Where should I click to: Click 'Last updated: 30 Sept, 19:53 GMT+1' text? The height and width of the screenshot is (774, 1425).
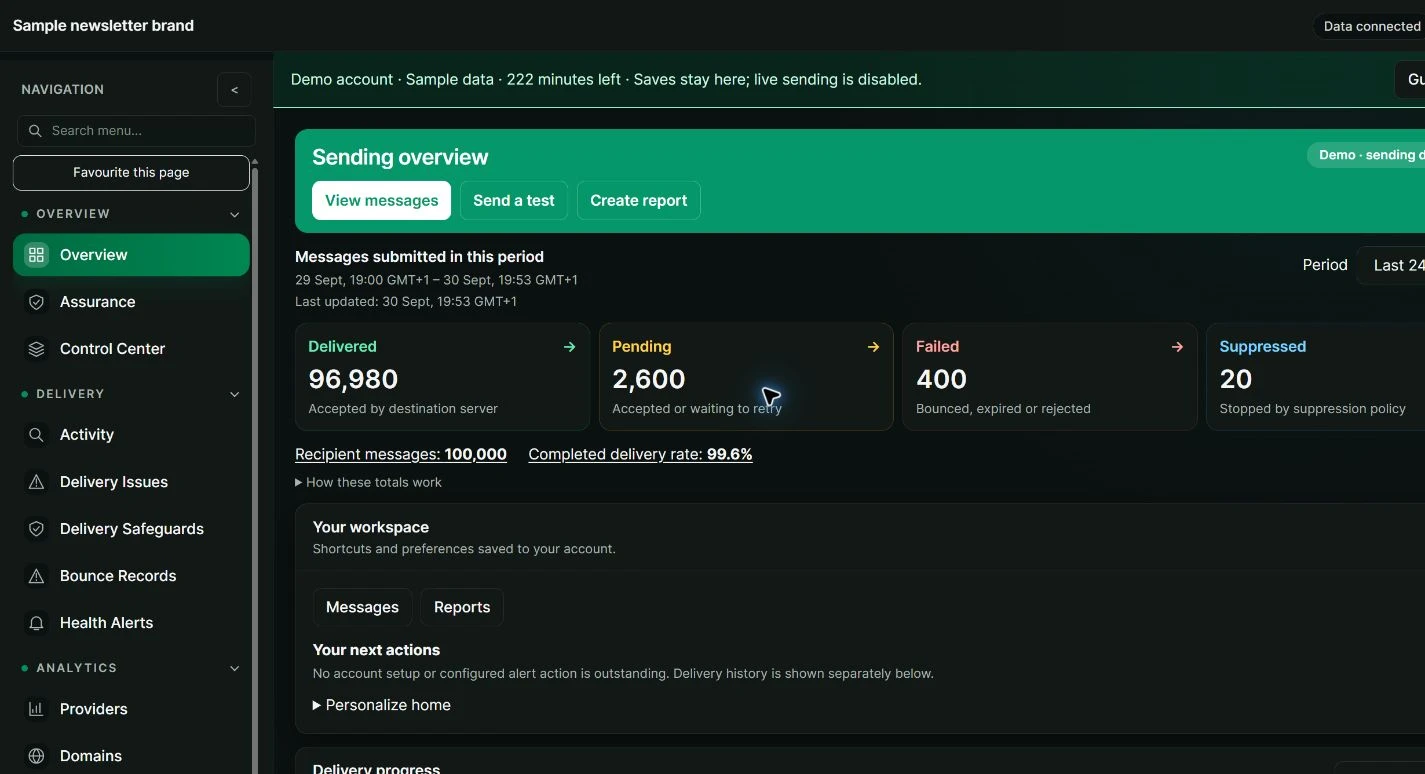(x=406, y=301)
